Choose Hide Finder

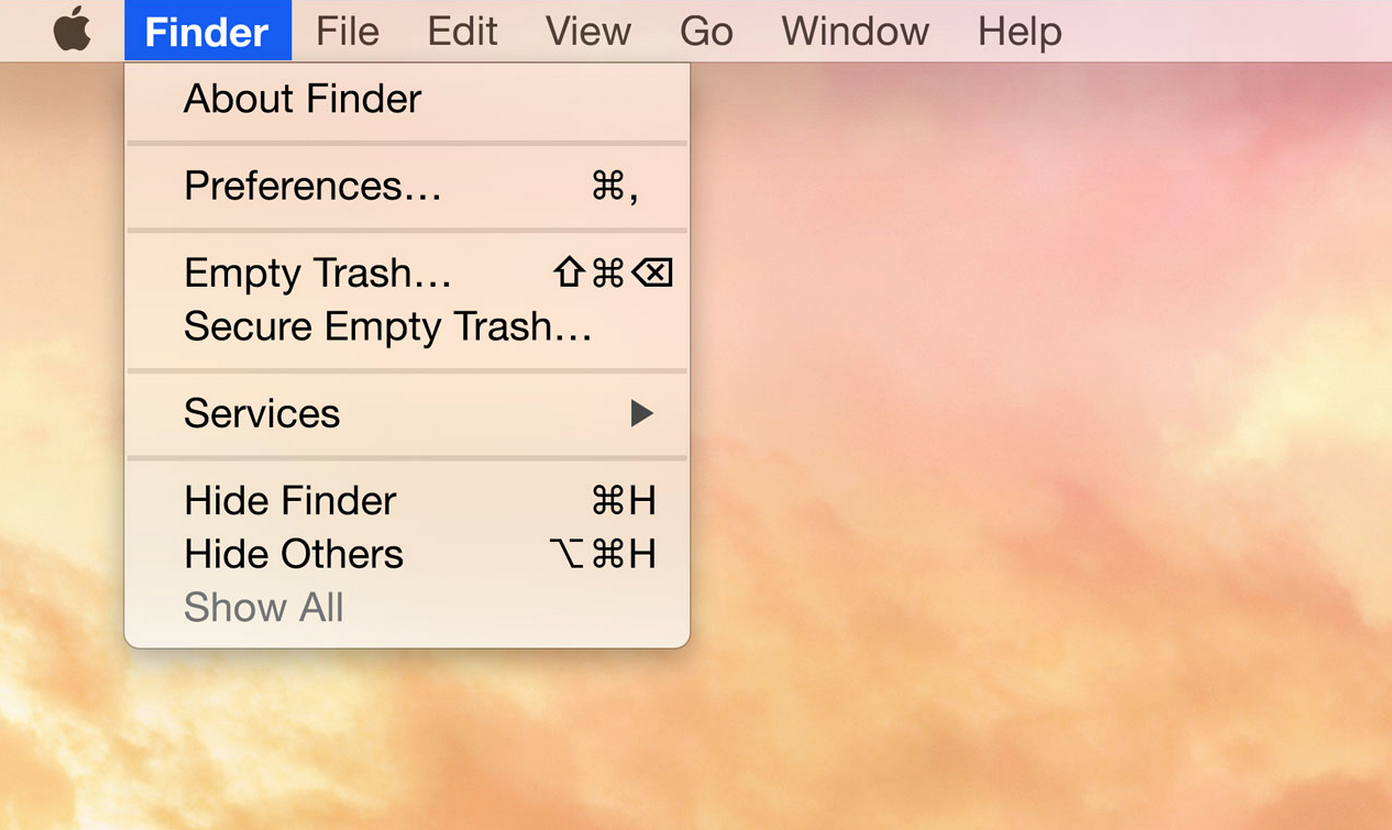[407, 501]
